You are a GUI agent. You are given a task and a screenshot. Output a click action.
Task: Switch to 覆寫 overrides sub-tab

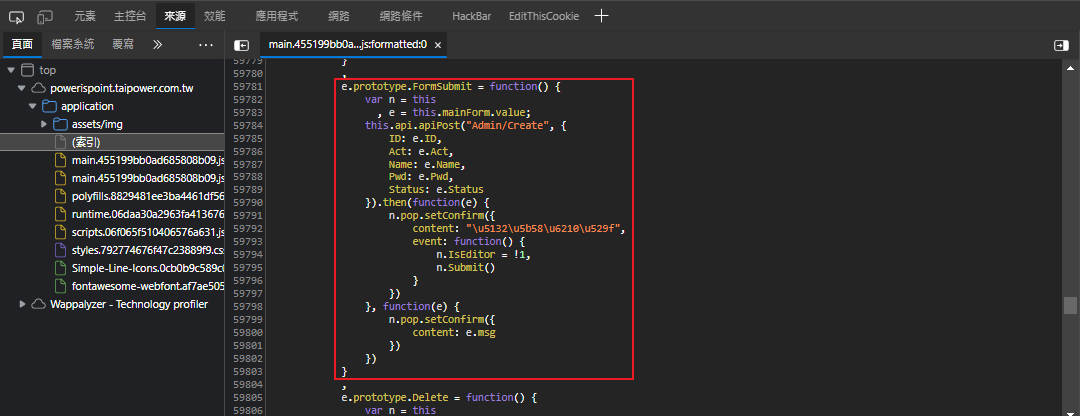(123, 44)
